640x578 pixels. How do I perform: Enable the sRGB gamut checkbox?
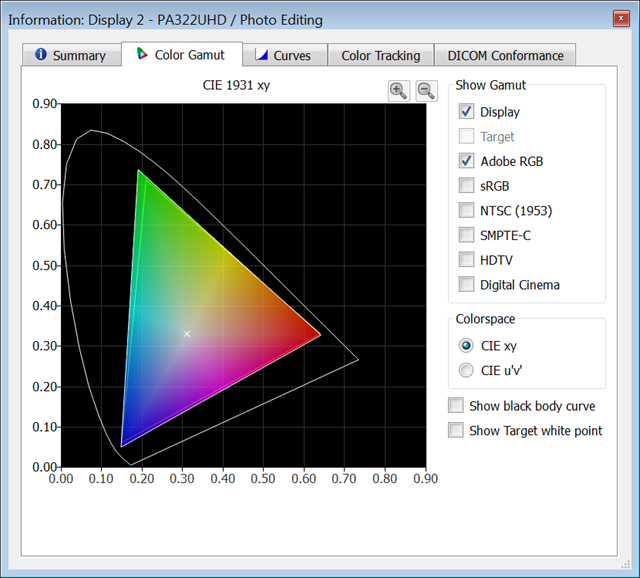[467, 185]
